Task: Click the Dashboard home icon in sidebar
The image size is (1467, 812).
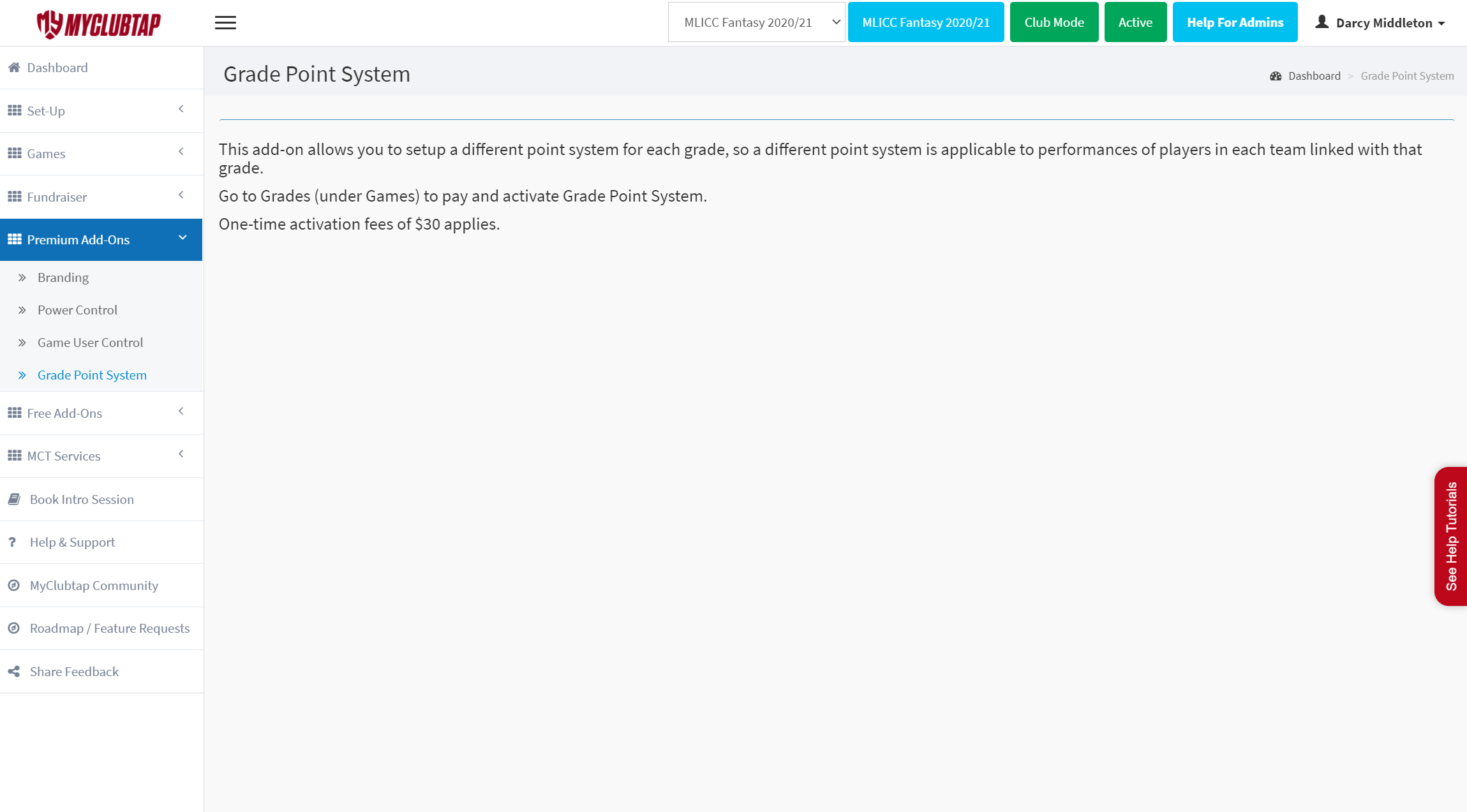Action: click(x=14, y=68)
